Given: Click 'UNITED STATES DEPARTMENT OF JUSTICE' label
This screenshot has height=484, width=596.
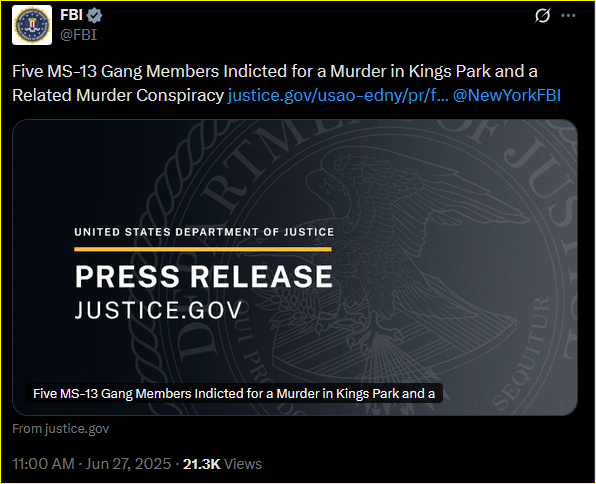Looking at the screenshot, I should pyautogui.click(x=204, y=232).
